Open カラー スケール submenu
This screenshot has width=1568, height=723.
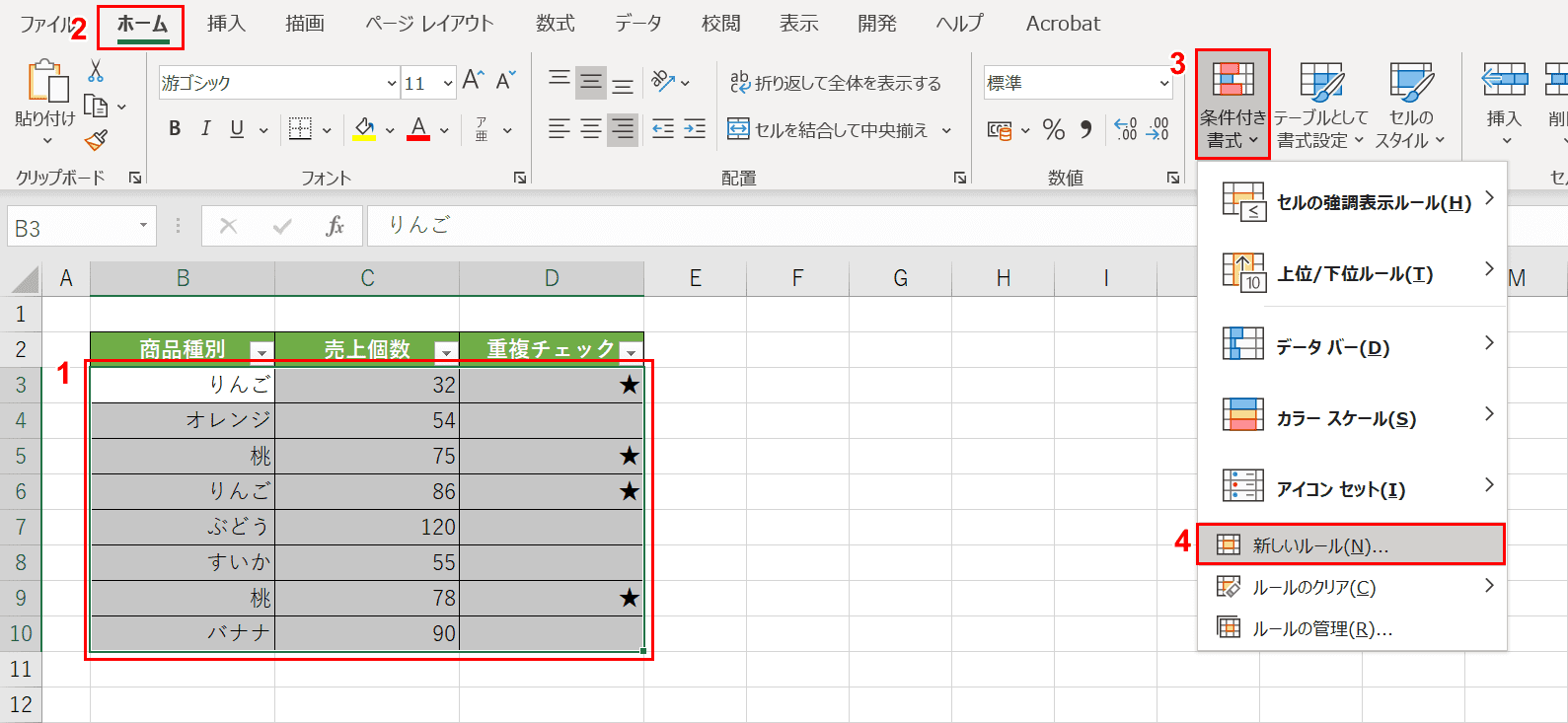[x=1352, y=417]
